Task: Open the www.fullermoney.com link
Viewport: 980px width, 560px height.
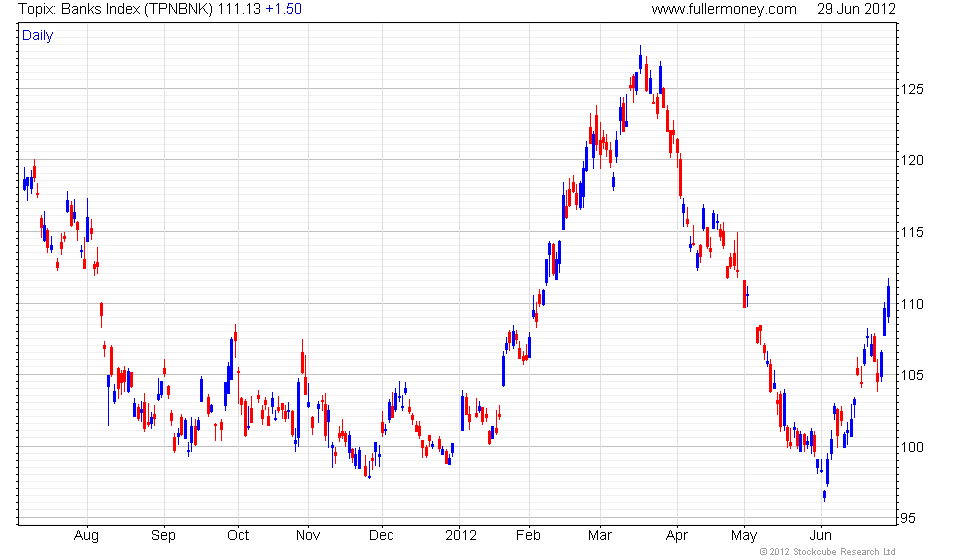Action: pyautogui.click(x=724, y=9)
